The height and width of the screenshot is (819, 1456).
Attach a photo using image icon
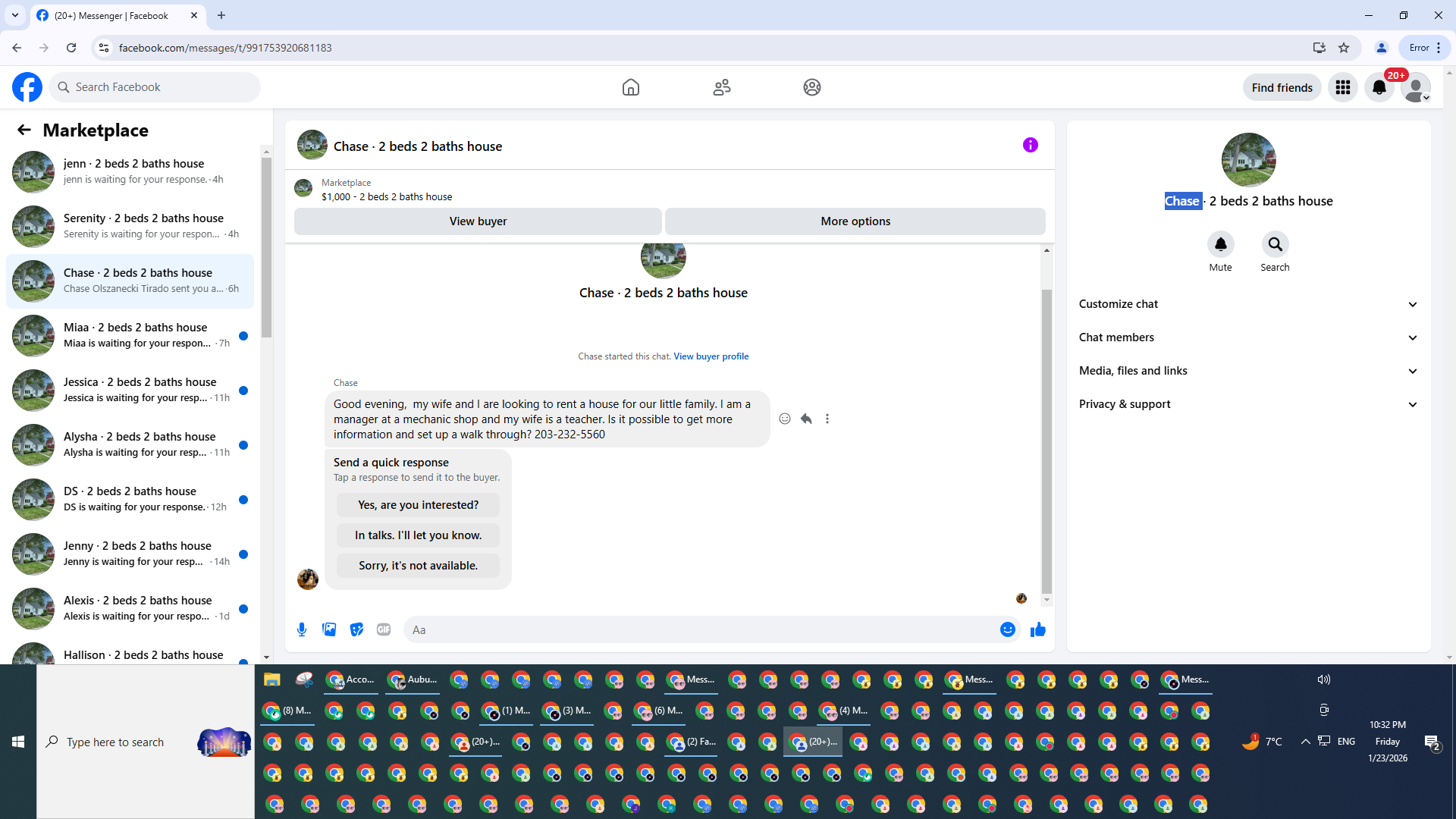[x=329, y=629]
